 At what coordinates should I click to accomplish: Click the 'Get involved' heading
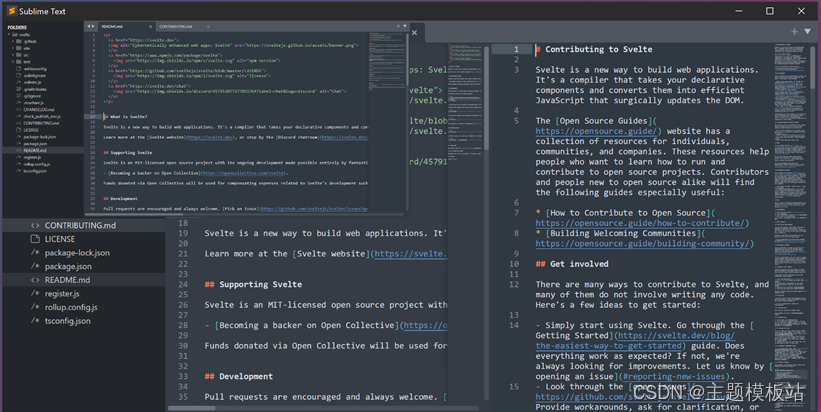point(579,264)
